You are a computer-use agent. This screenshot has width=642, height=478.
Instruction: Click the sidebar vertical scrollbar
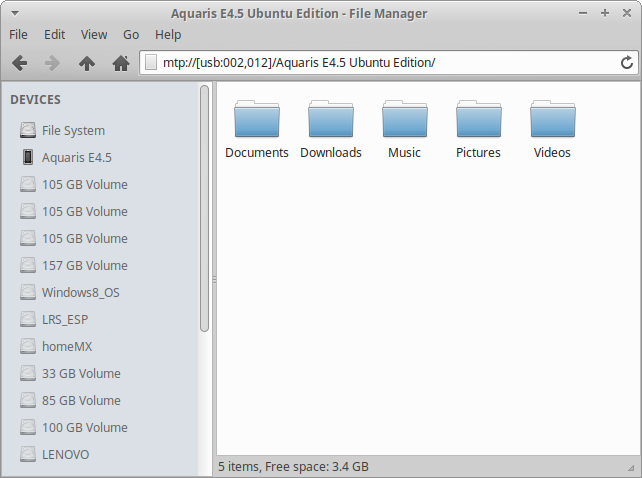point(204,208)
